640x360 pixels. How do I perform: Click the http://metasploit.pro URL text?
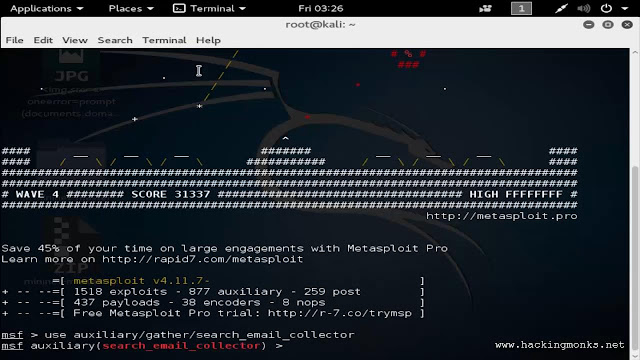[502, 216]
